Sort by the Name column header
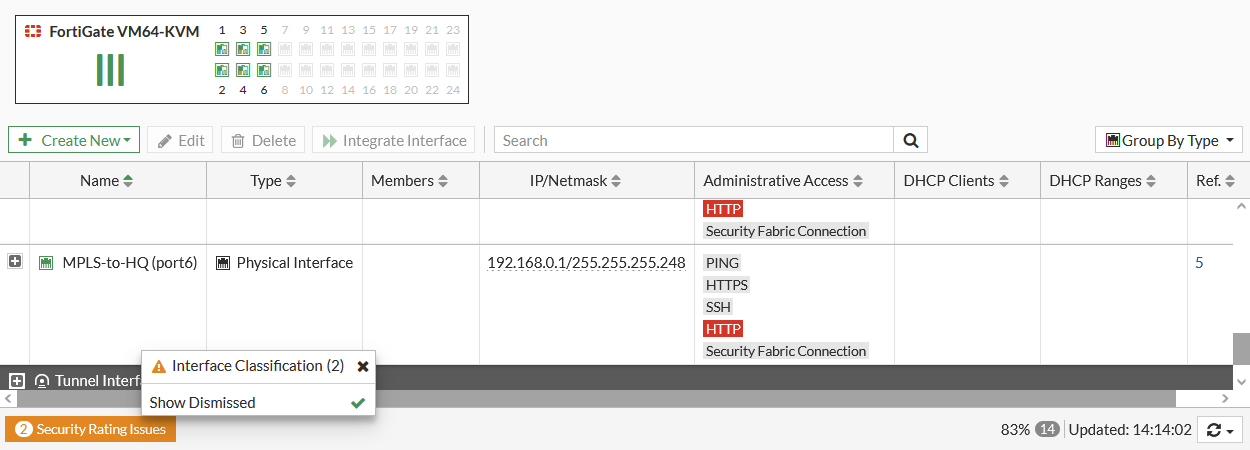1250x450 pixels. click(107, 181)
